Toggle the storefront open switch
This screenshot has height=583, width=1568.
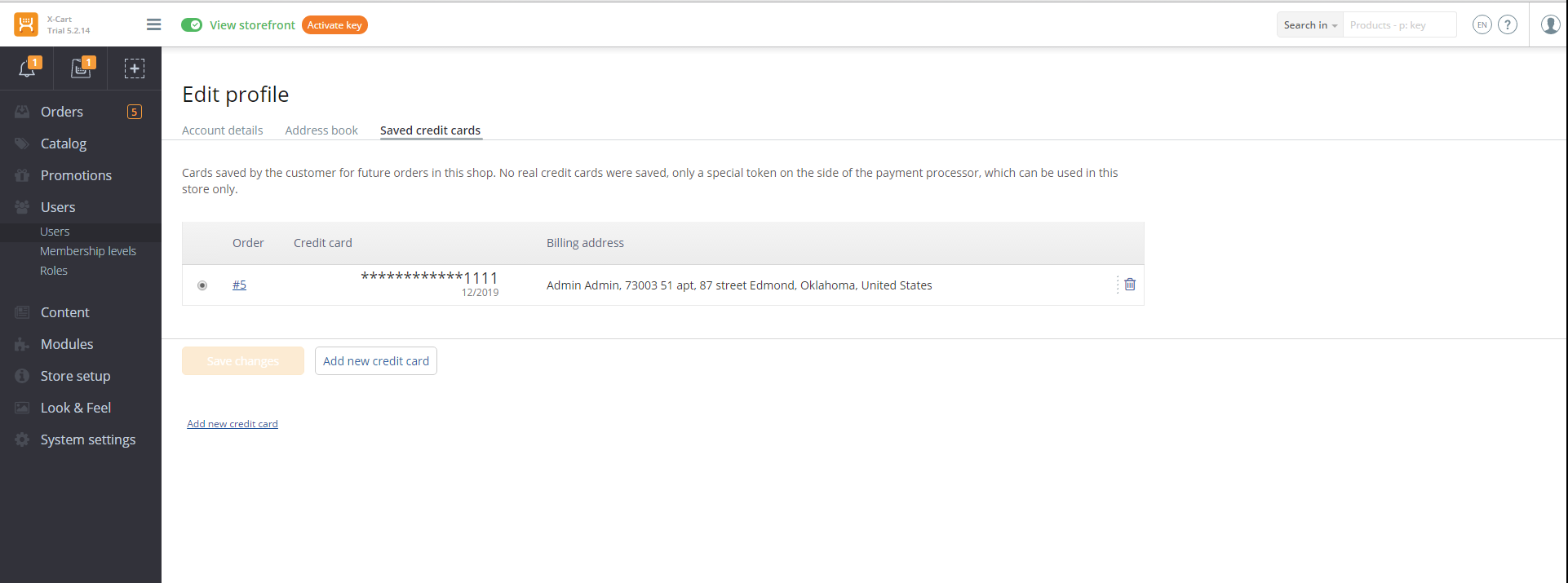192,25
